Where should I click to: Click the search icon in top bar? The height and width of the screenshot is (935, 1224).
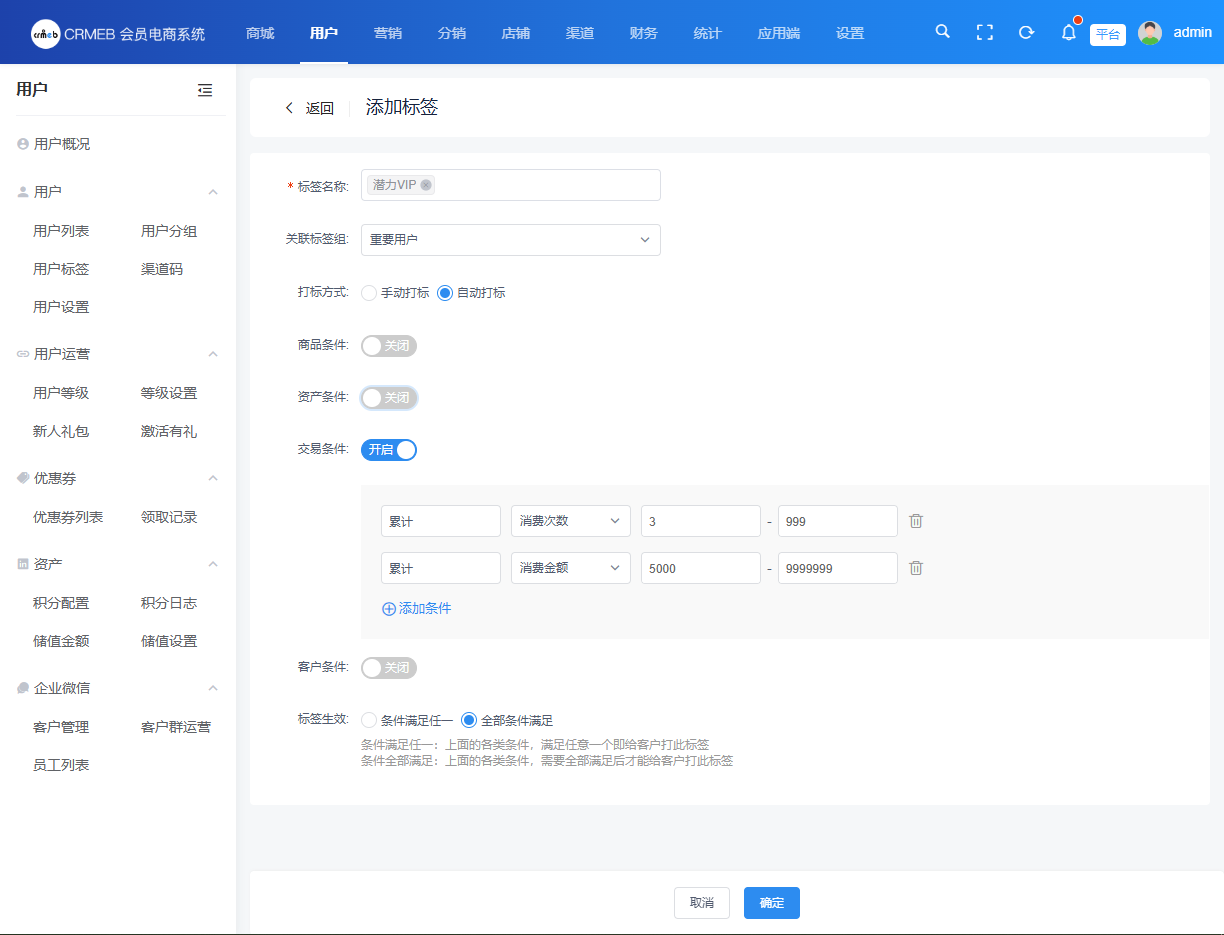click(x=942, y=32)
